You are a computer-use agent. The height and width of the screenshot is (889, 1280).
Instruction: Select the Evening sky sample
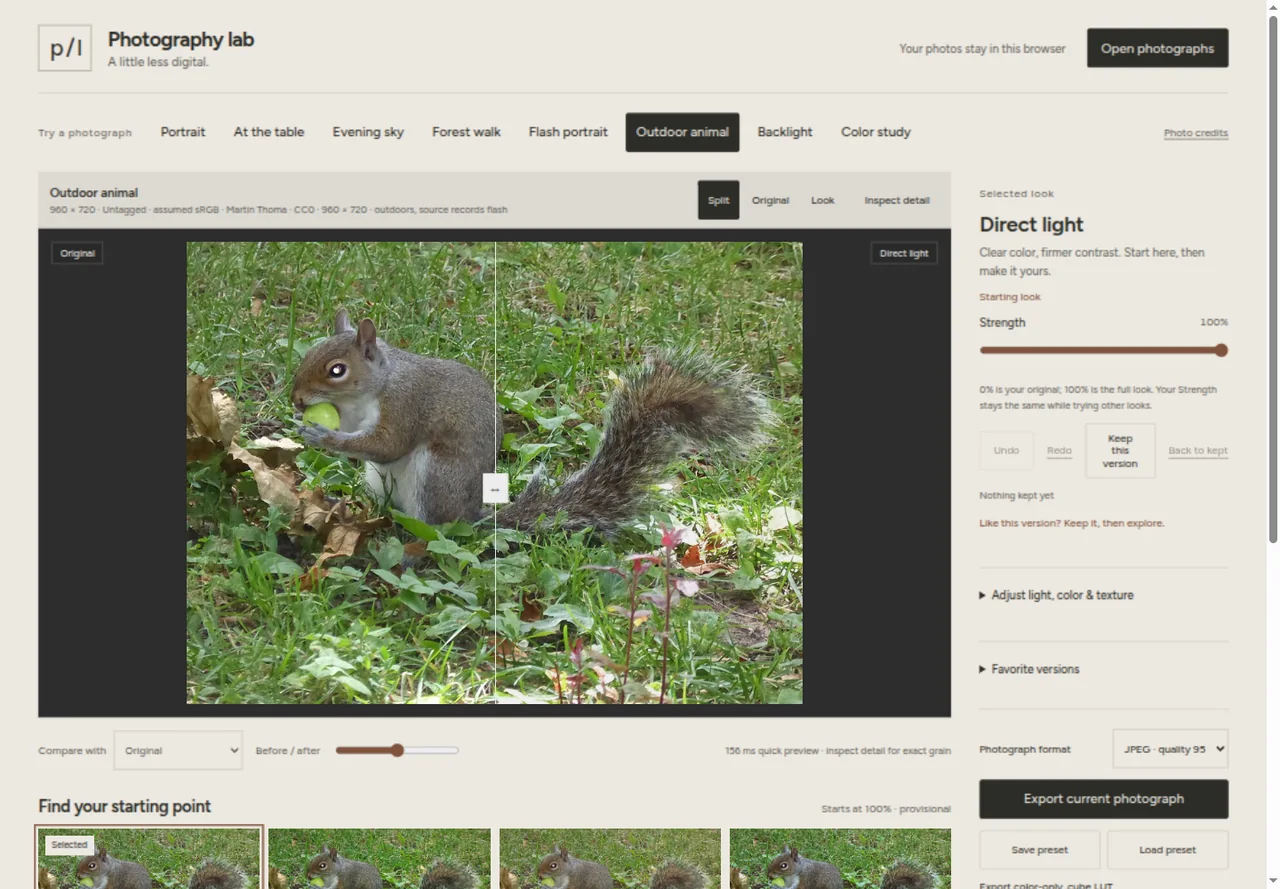pyautogui.click(x=368, y=132)
